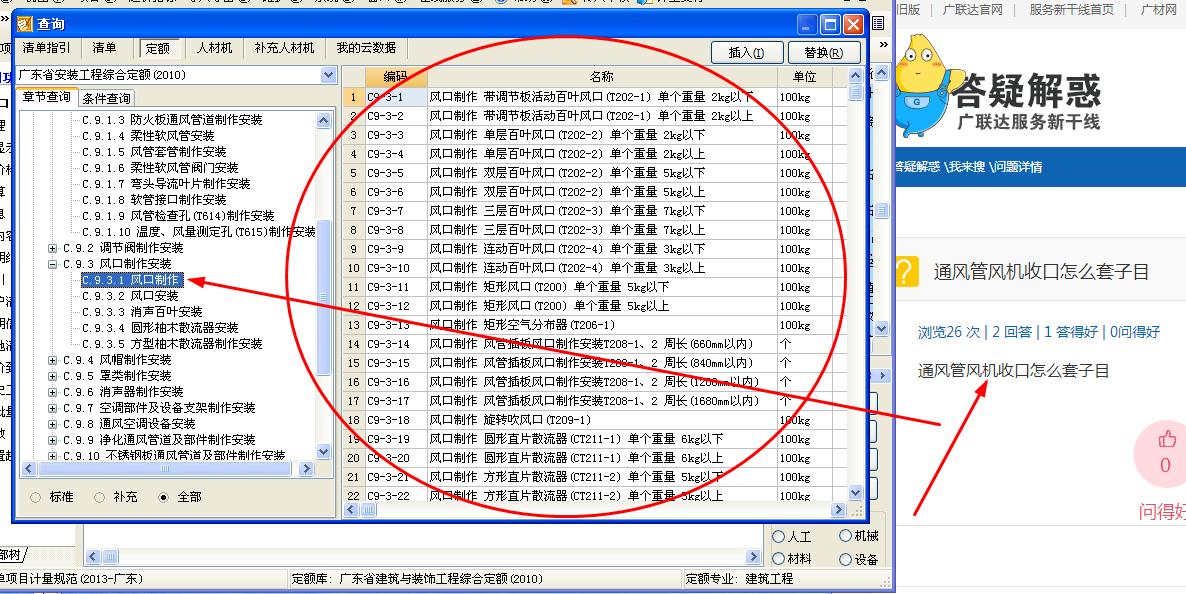Open 我的云数据 tab
The image size is (1186, 594).
366,48
